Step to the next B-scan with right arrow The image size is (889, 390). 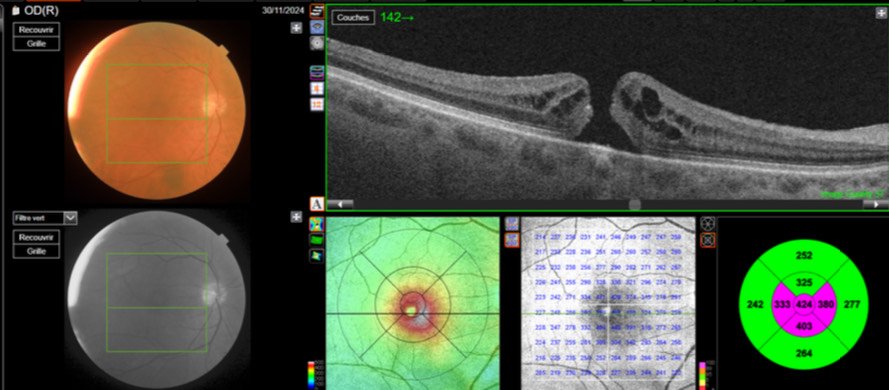(875, 204)
